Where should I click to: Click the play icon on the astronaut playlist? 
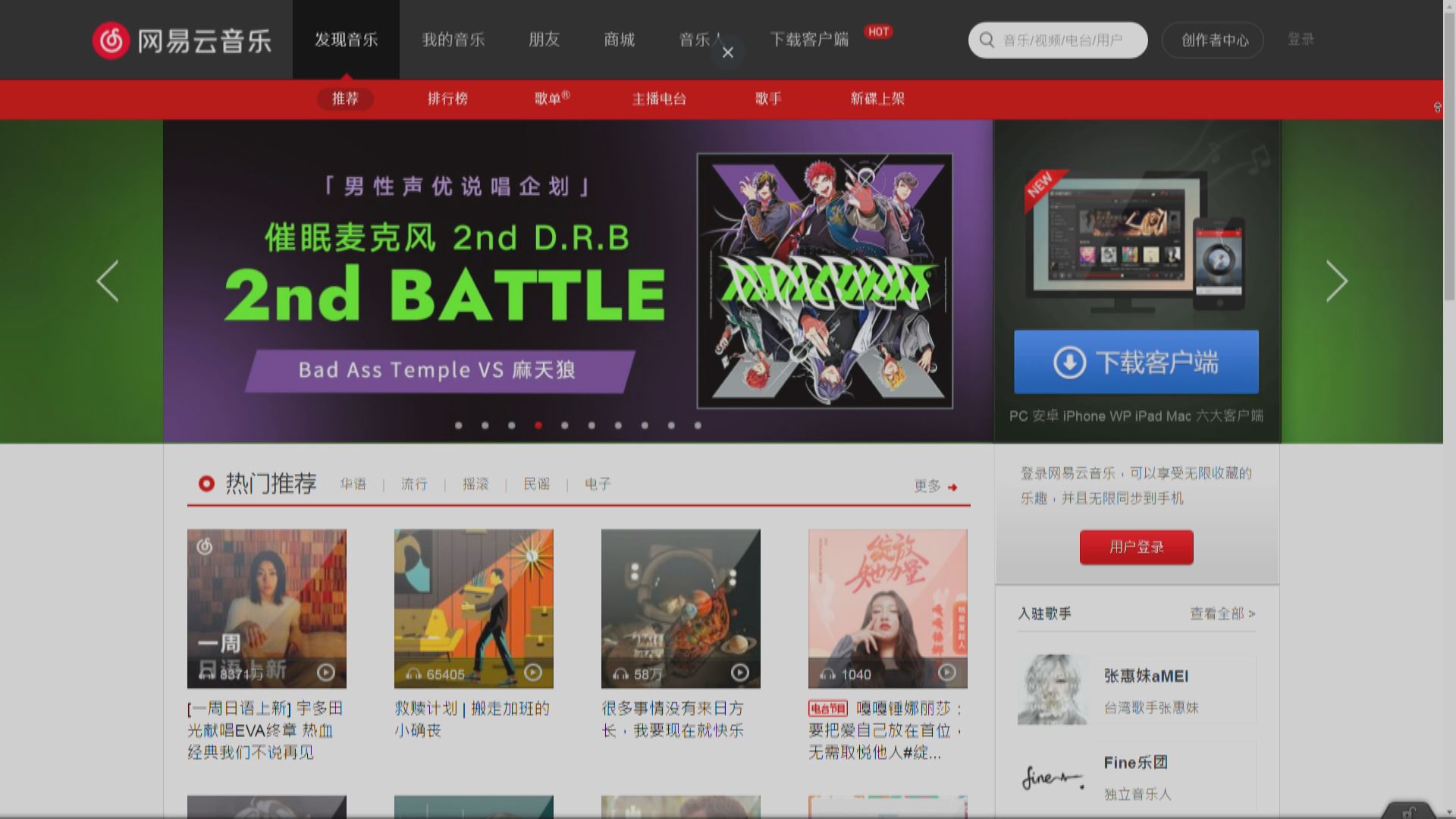coord(740,671)
